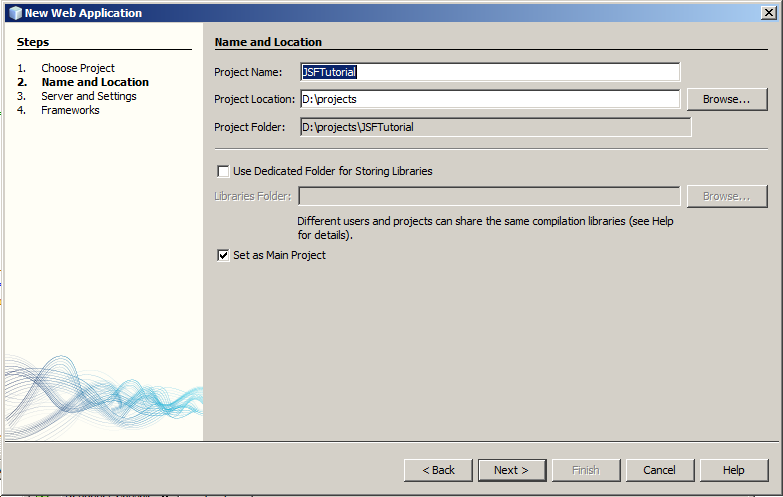Close the New Web Application dialog
Screen dimensions: 783x497
765,13
